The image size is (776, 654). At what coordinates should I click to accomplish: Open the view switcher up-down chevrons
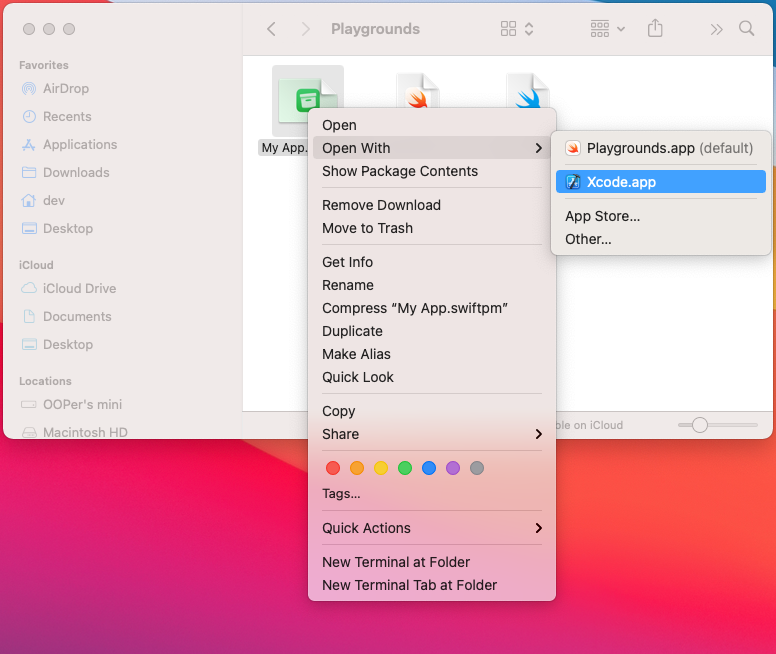click(x=529, y=29)
